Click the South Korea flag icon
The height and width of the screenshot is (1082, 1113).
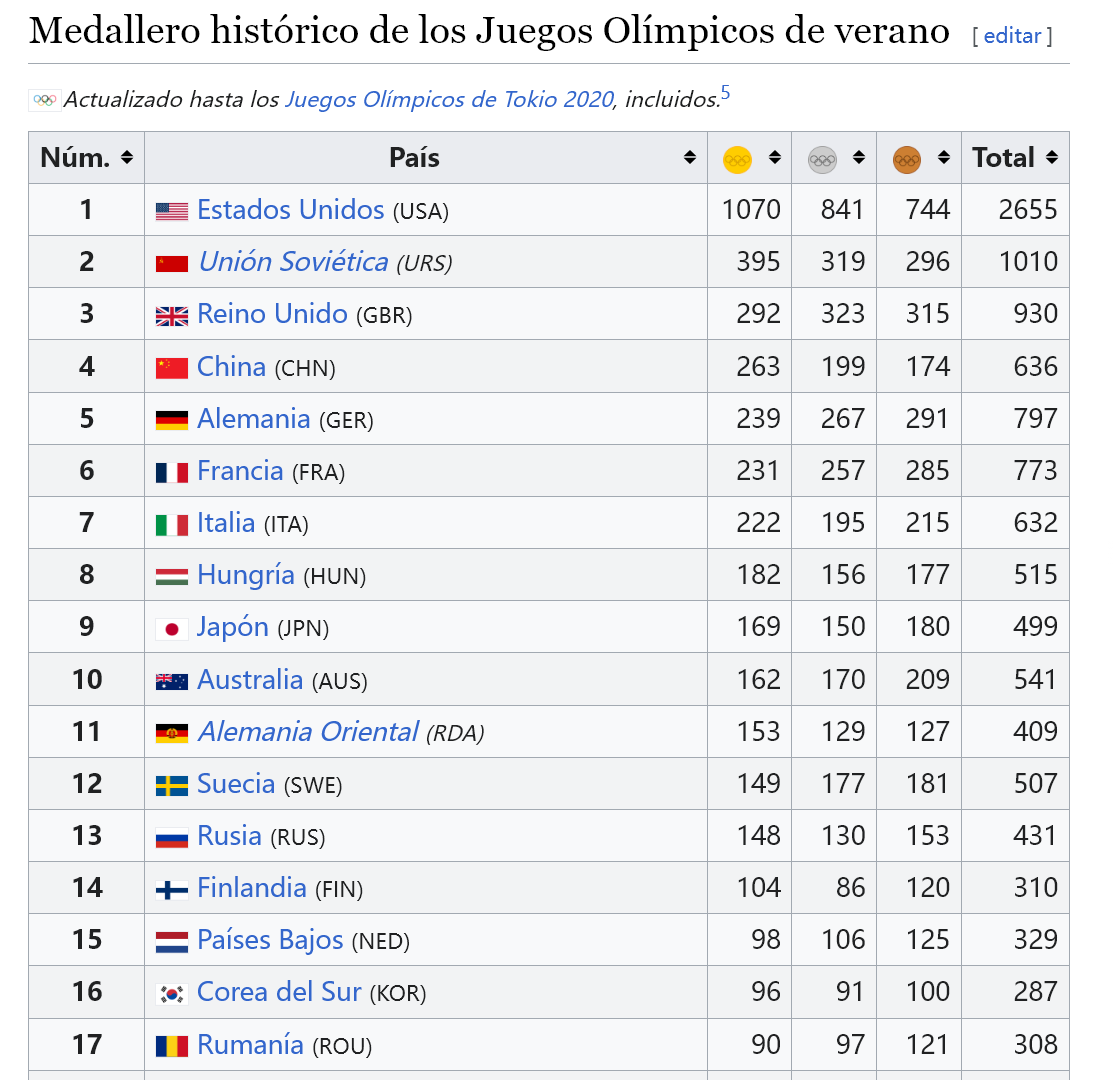172,994
